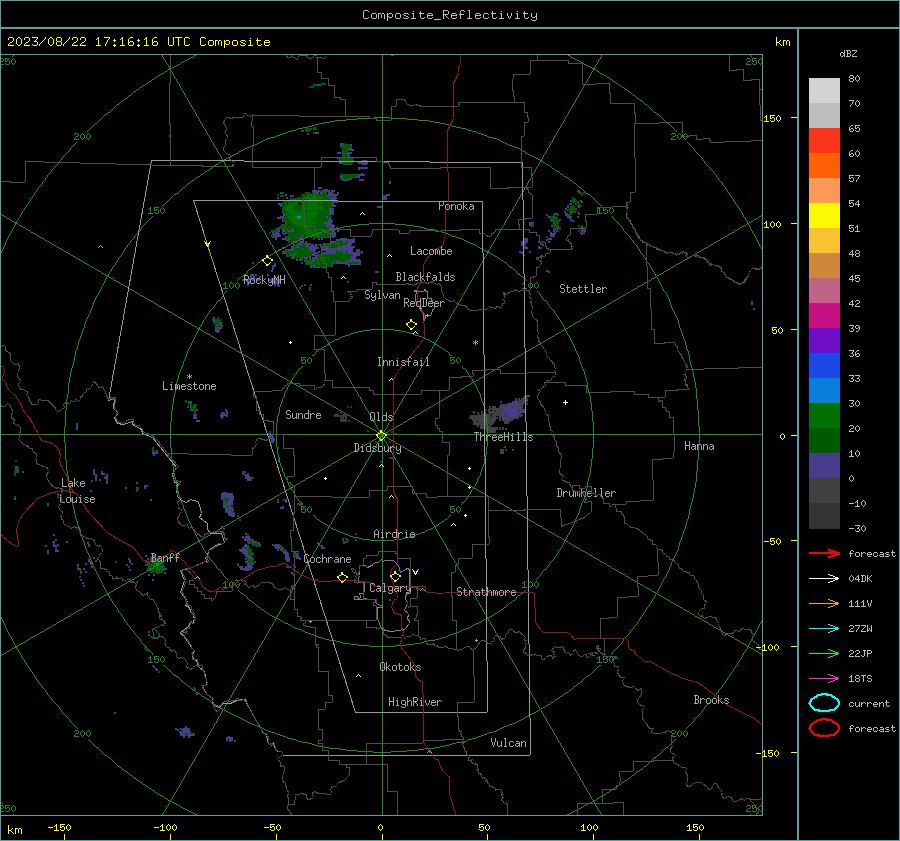Click the Cochrane town label
Screen dimensions: 900x841
tap(327, 559)
